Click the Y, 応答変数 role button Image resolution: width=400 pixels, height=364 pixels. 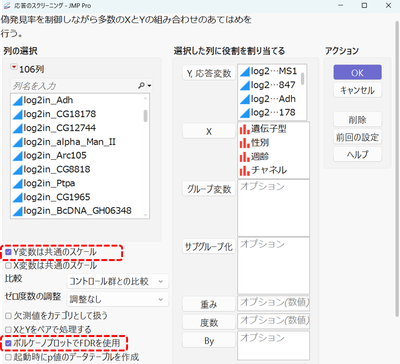coord(209,73)
